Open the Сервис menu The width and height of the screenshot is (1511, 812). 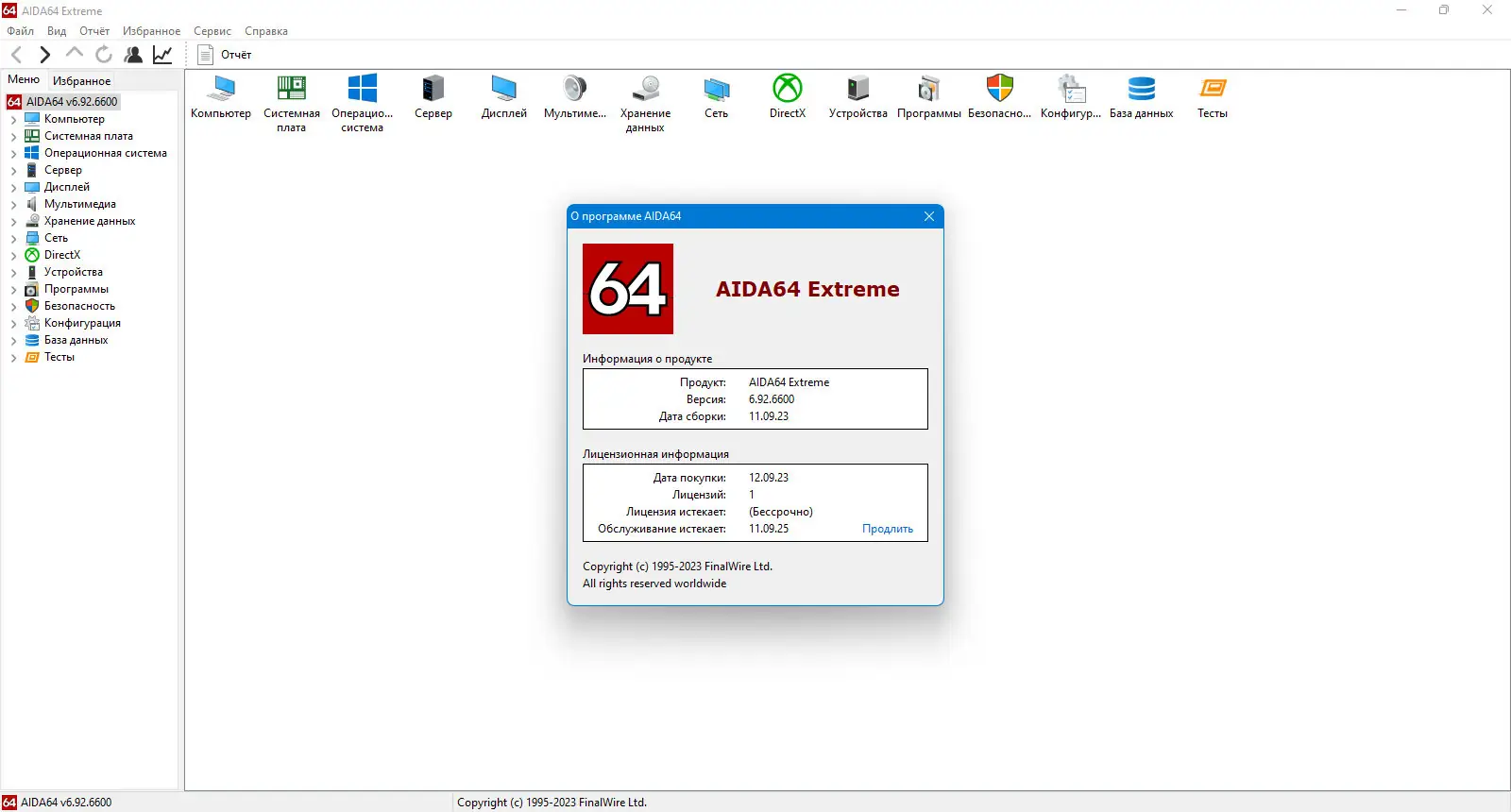(x=212, y=31)
